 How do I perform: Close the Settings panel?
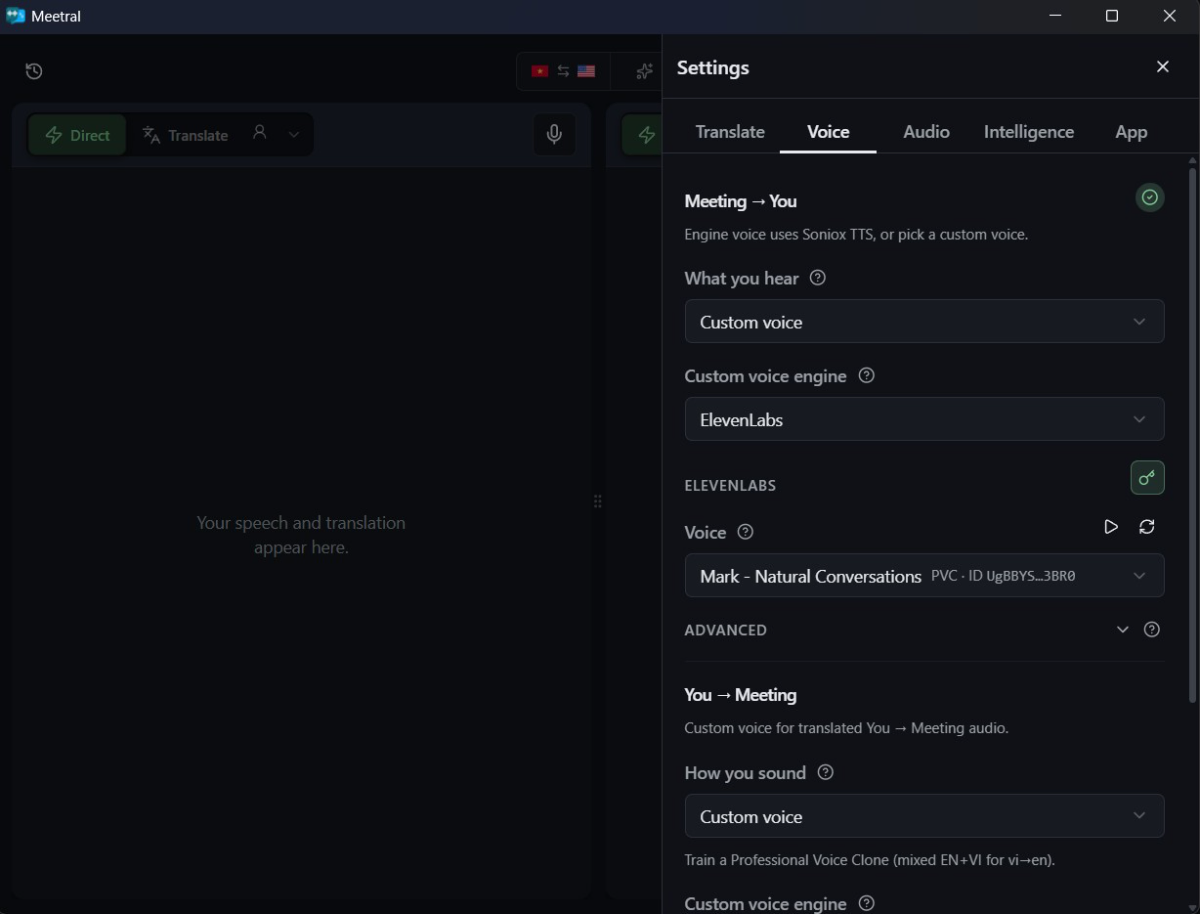click(x=1162, y=67)
